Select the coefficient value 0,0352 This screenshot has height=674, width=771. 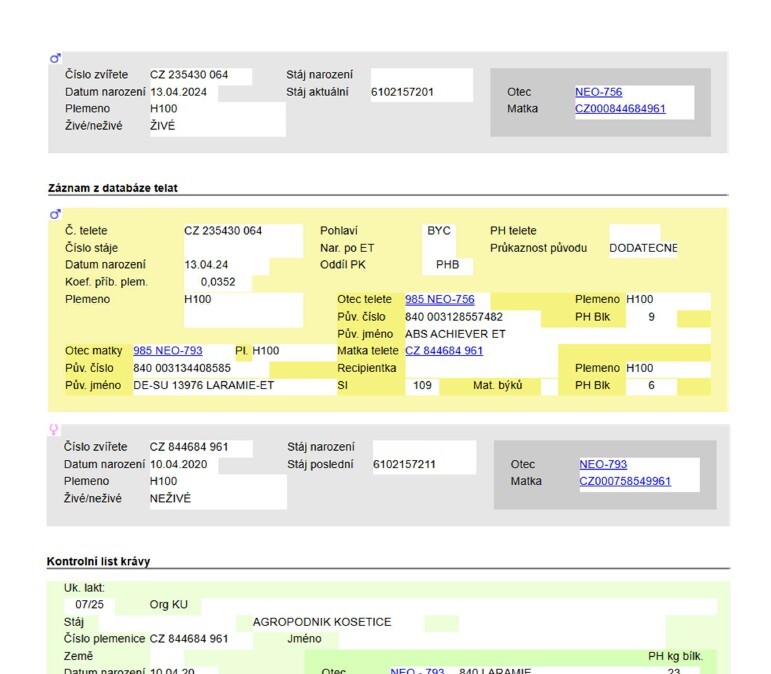tap(218, 282)
